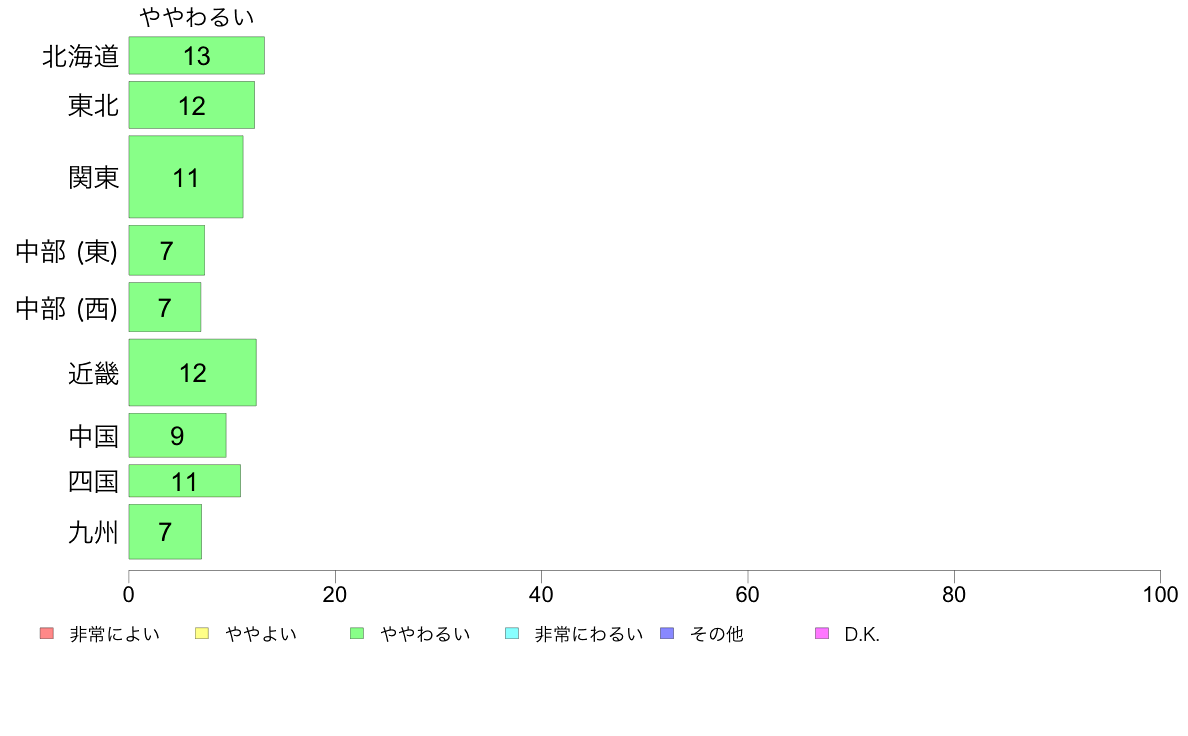
Task: Select the 近畿 bar showing 12
Action: click(192, 372)
